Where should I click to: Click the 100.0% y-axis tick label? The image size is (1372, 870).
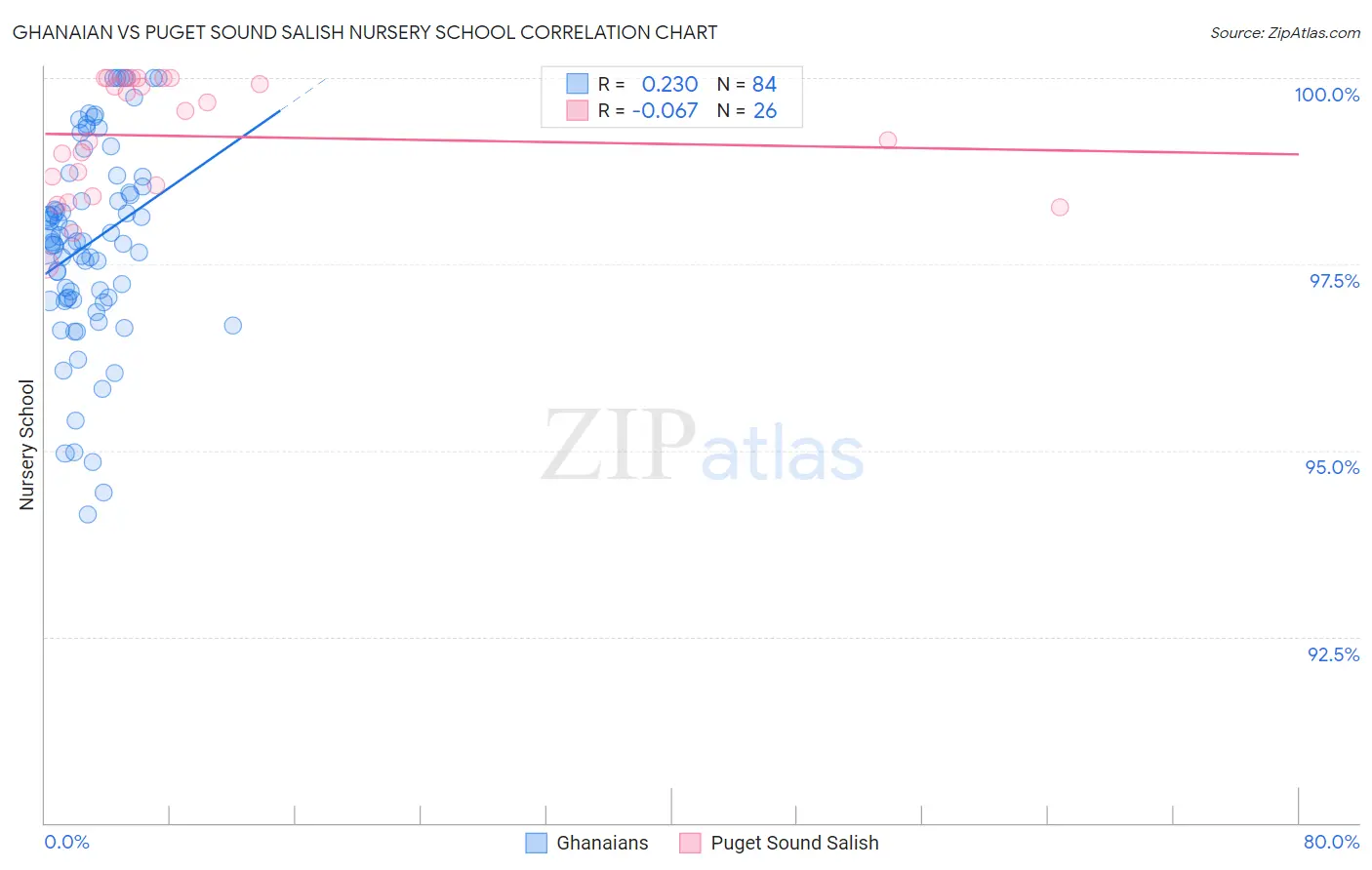point(1326,95)
